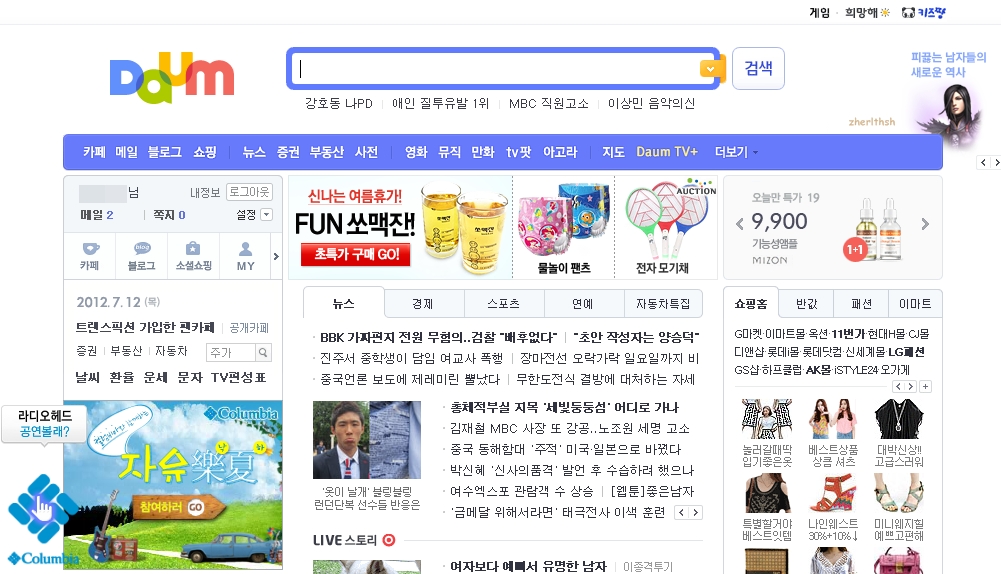The height and width of the screenshot is (574, 1001).
Task: Click the stock search magnifier icon
Action: point(263,352)
